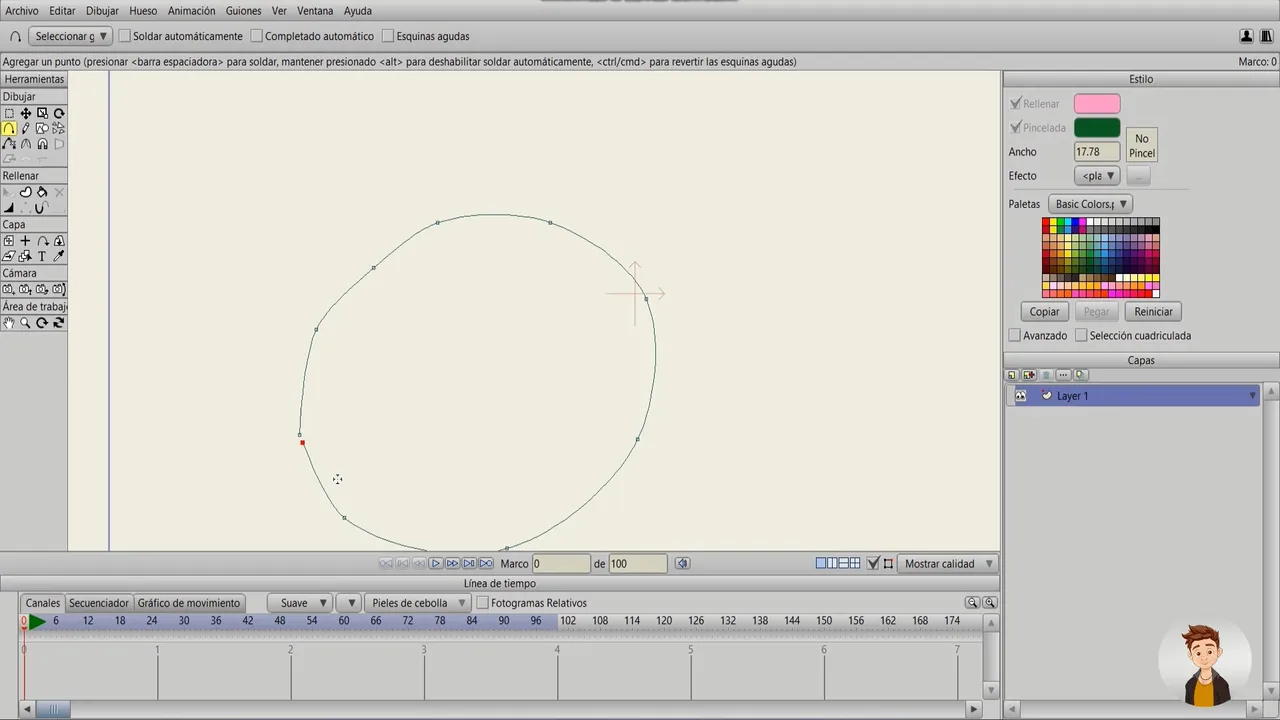Choose the Draw Shape tool
1280x720 pixels.
pyautogui.click(x=42, y=129)
